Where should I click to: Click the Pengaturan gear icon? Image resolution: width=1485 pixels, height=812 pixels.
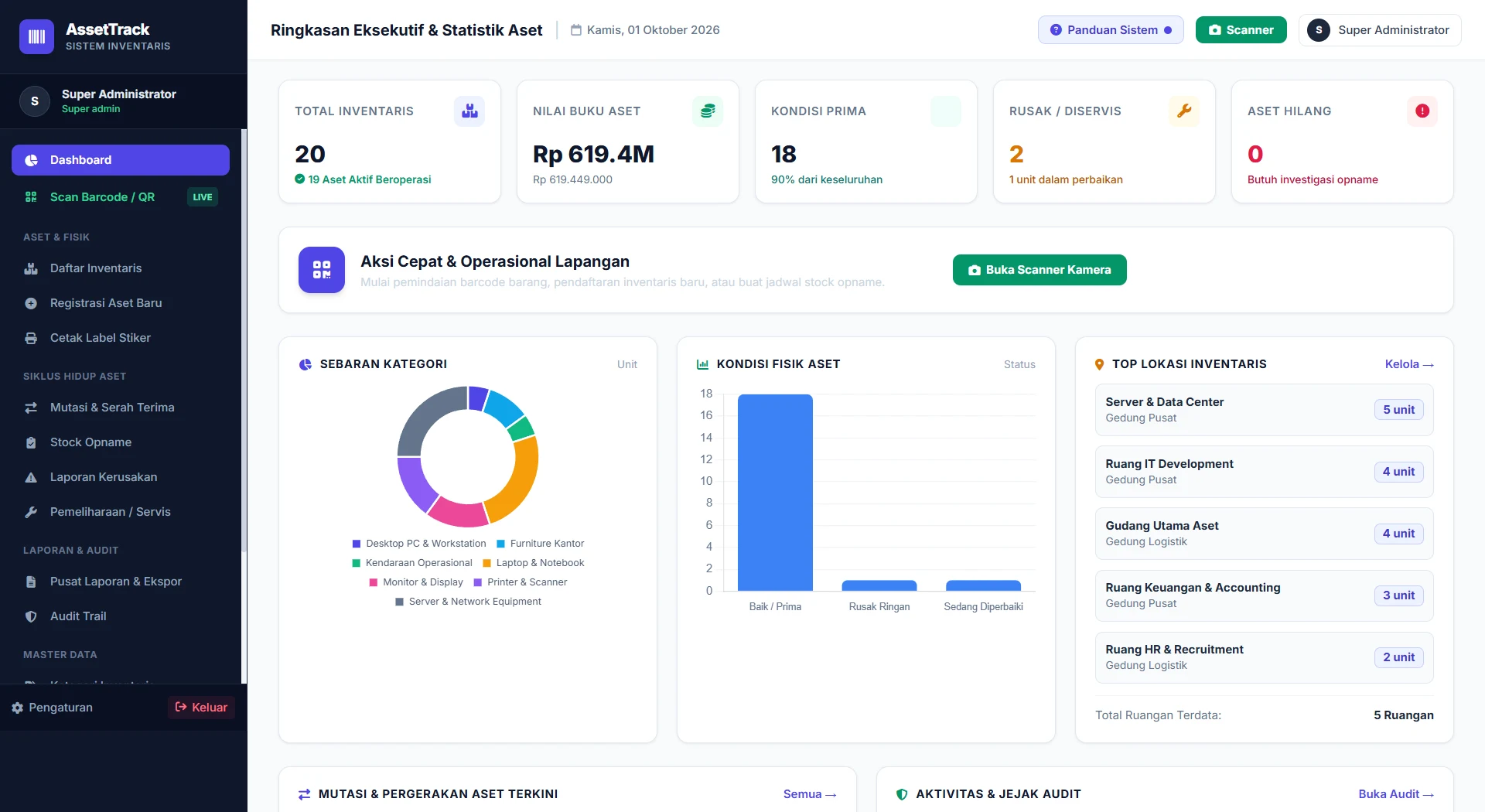(x=17, y=708)
